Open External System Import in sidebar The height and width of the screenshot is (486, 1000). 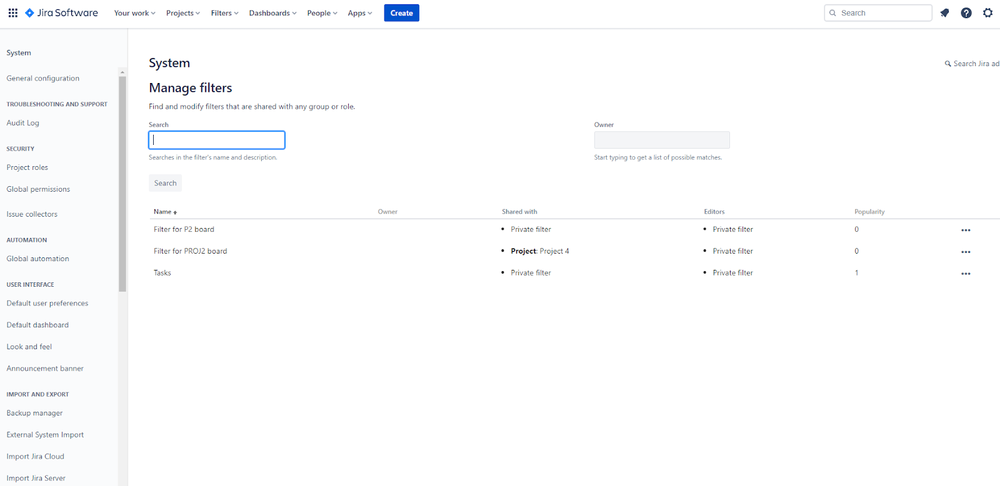coord(45,435)
